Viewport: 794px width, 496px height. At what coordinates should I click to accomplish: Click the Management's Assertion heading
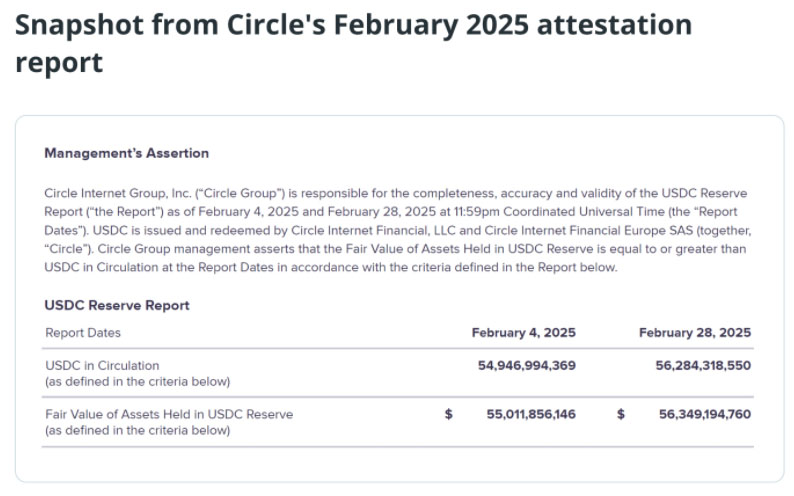[127, 153]
